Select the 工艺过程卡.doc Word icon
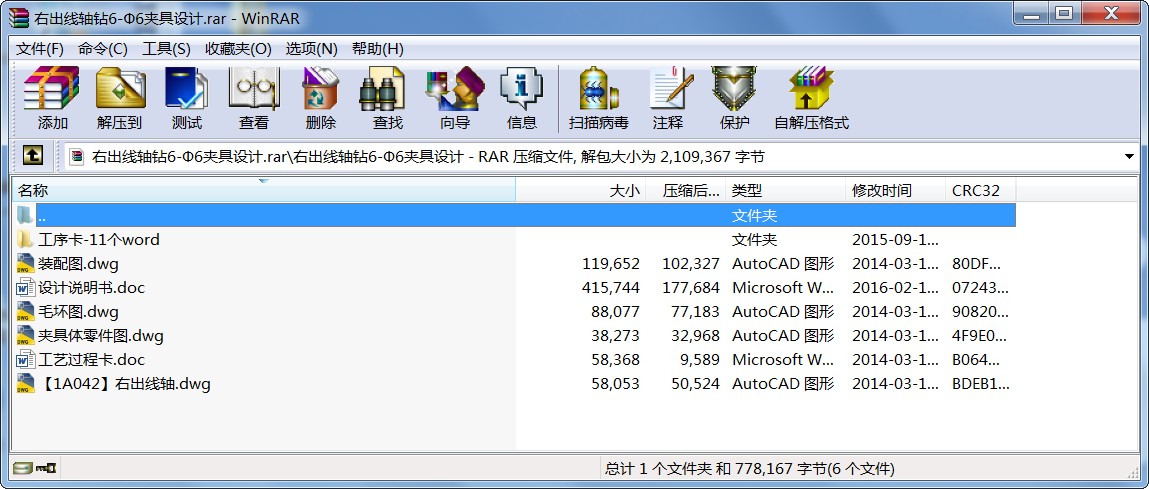 point(26,359)
